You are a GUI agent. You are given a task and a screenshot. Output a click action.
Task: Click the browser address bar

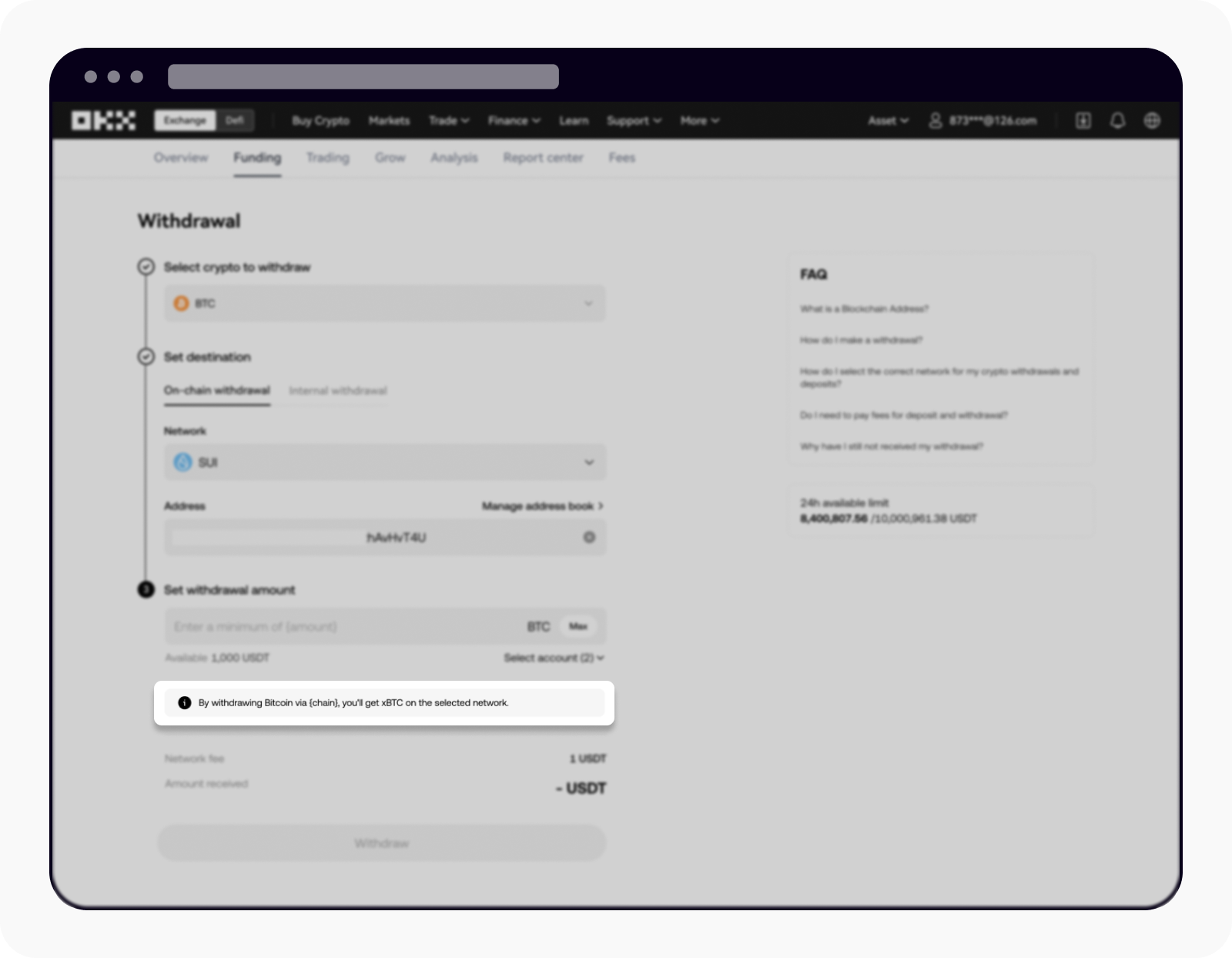point(363,76)
